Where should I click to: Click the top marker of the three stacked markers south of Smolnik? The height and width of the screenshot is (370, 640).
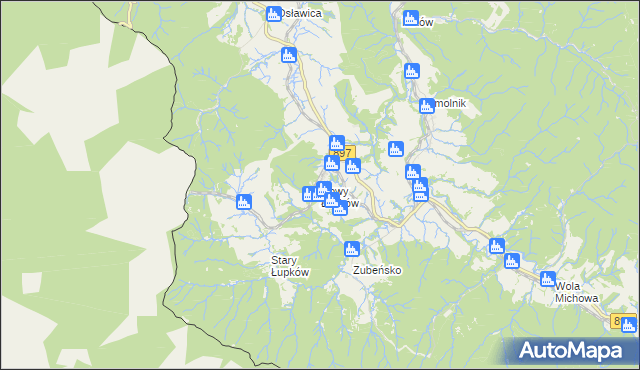click(x=413, y=172)
